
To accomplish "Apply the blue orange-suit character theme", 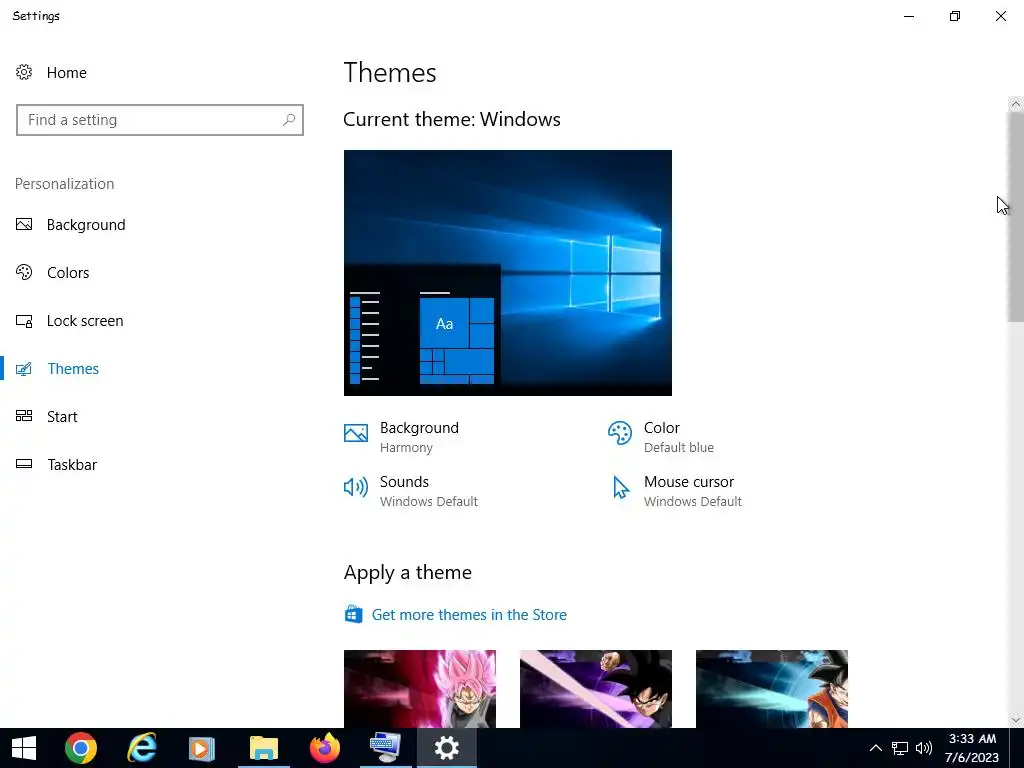I will coord(772,689).
